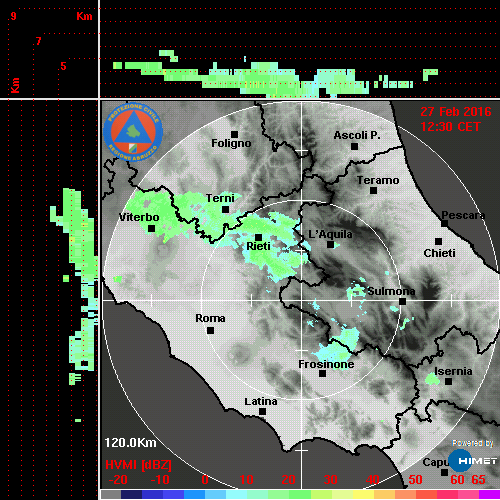
Task: Click the Latina city marker
Action: pos(262,411)
